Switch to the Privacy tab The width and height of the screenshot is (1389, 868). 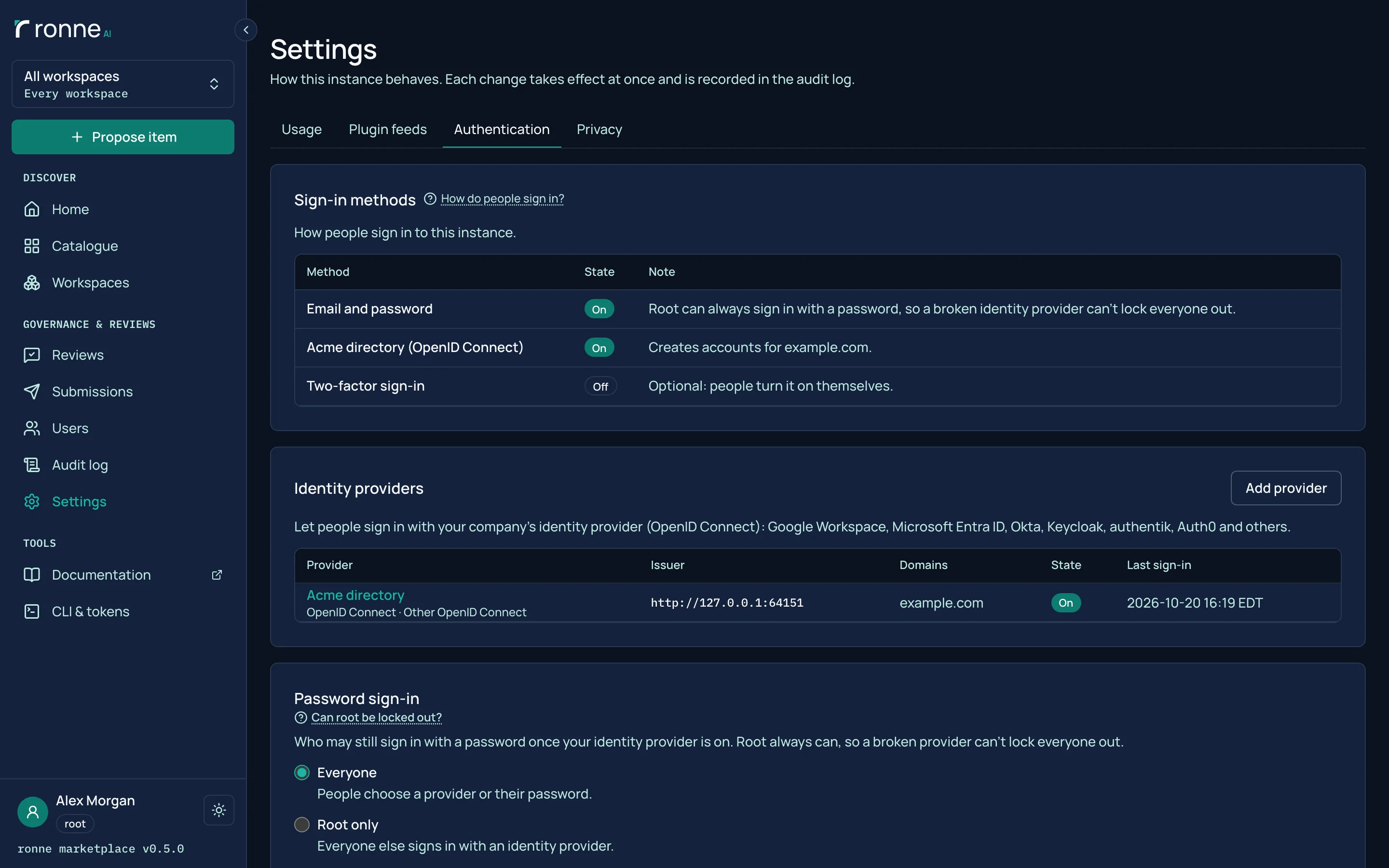[x=599, y=129]
